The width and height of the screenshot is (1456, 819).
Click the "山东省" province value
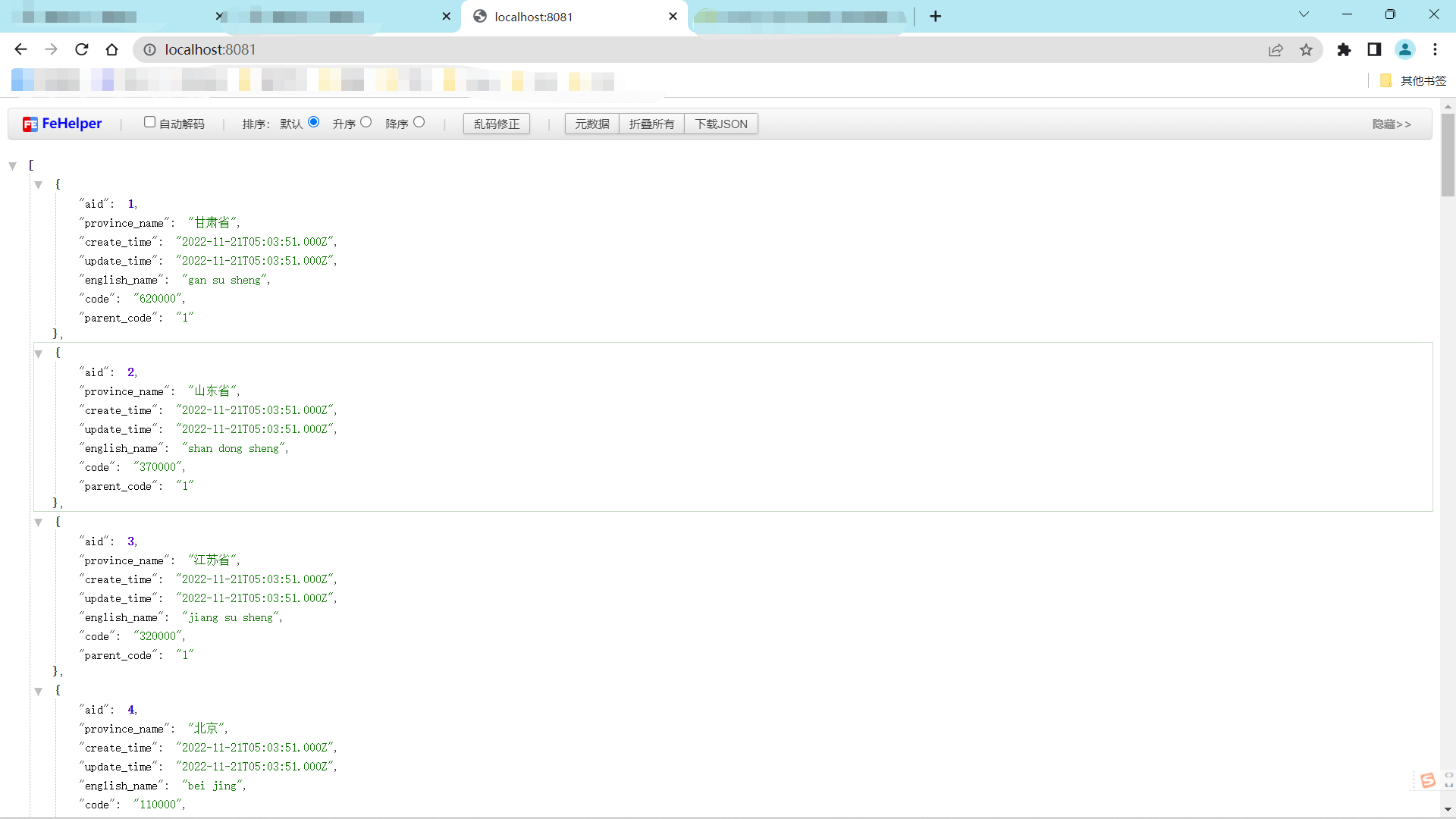pos(212,391)
